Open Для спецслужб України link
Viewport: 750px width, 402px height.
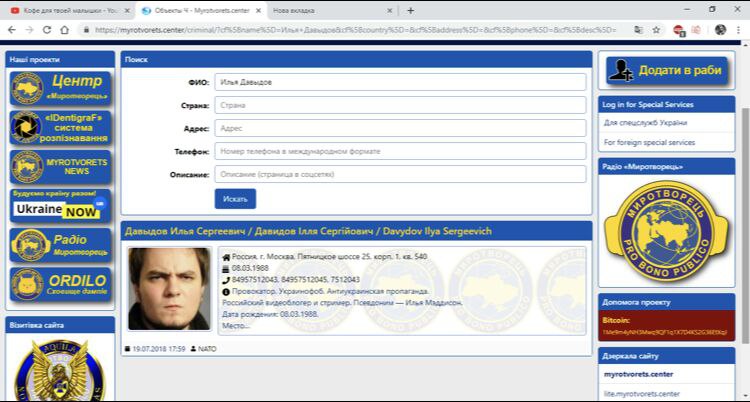point(646,123)
